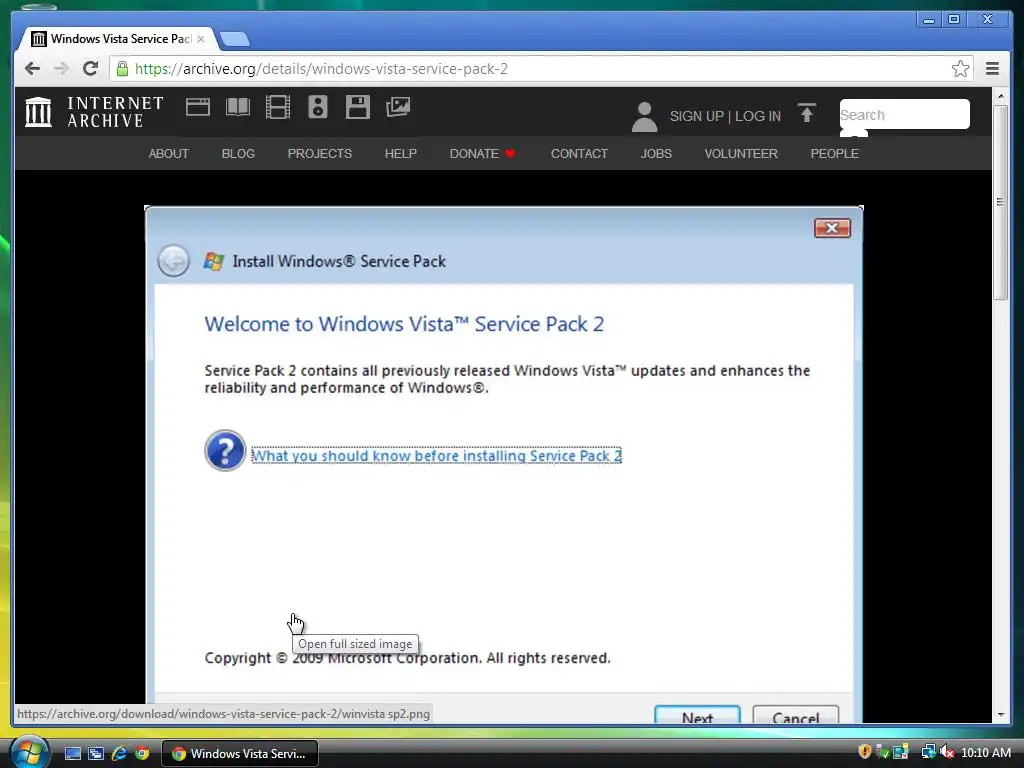
Task: Click the upload arrow icon
Action: tap(807, 113)
